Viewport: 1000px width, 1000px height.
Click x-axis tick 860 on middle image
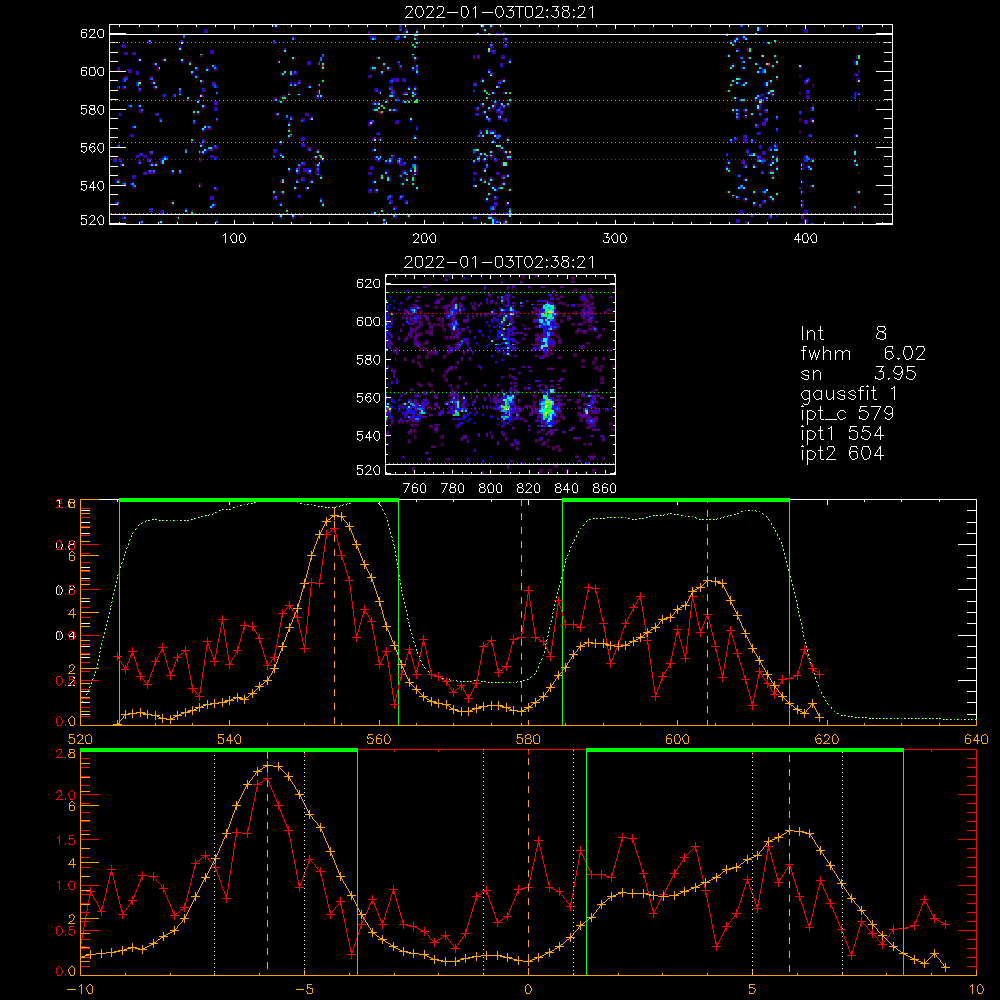point(605,489)
